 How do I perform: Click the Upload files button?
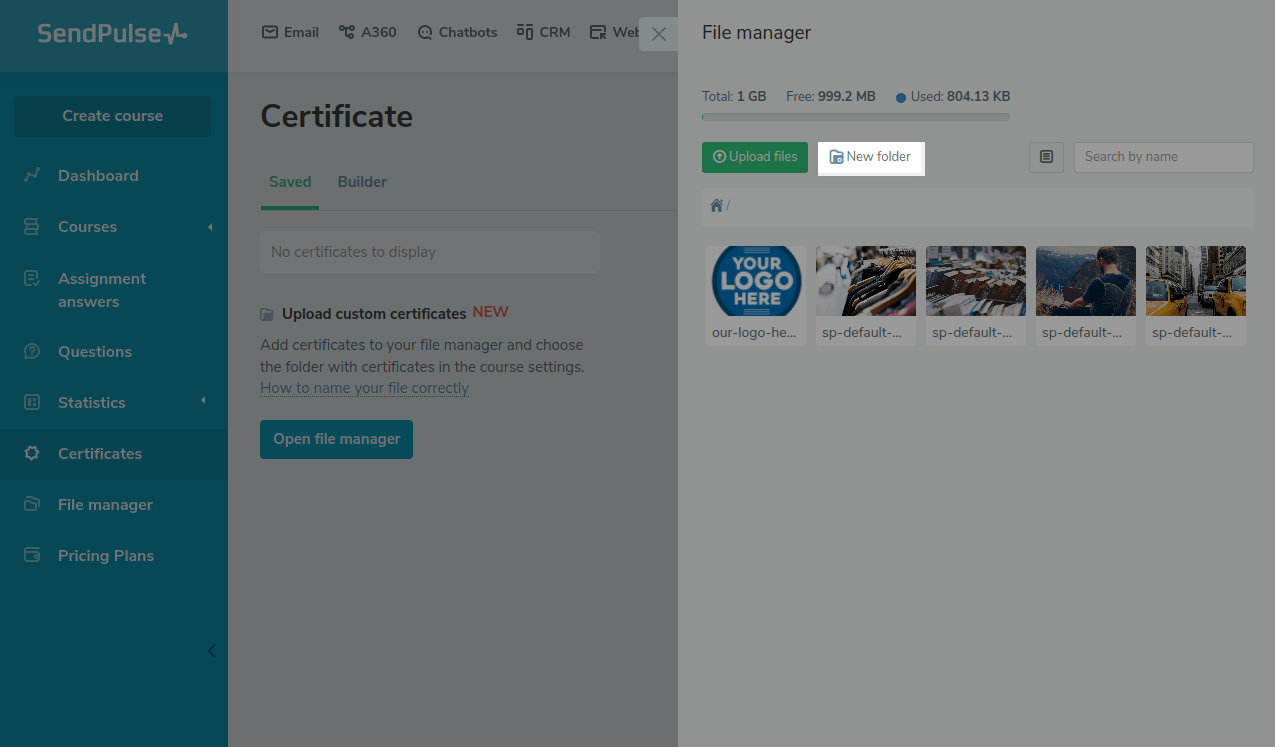pyautogui.click(x=755, y=157)
